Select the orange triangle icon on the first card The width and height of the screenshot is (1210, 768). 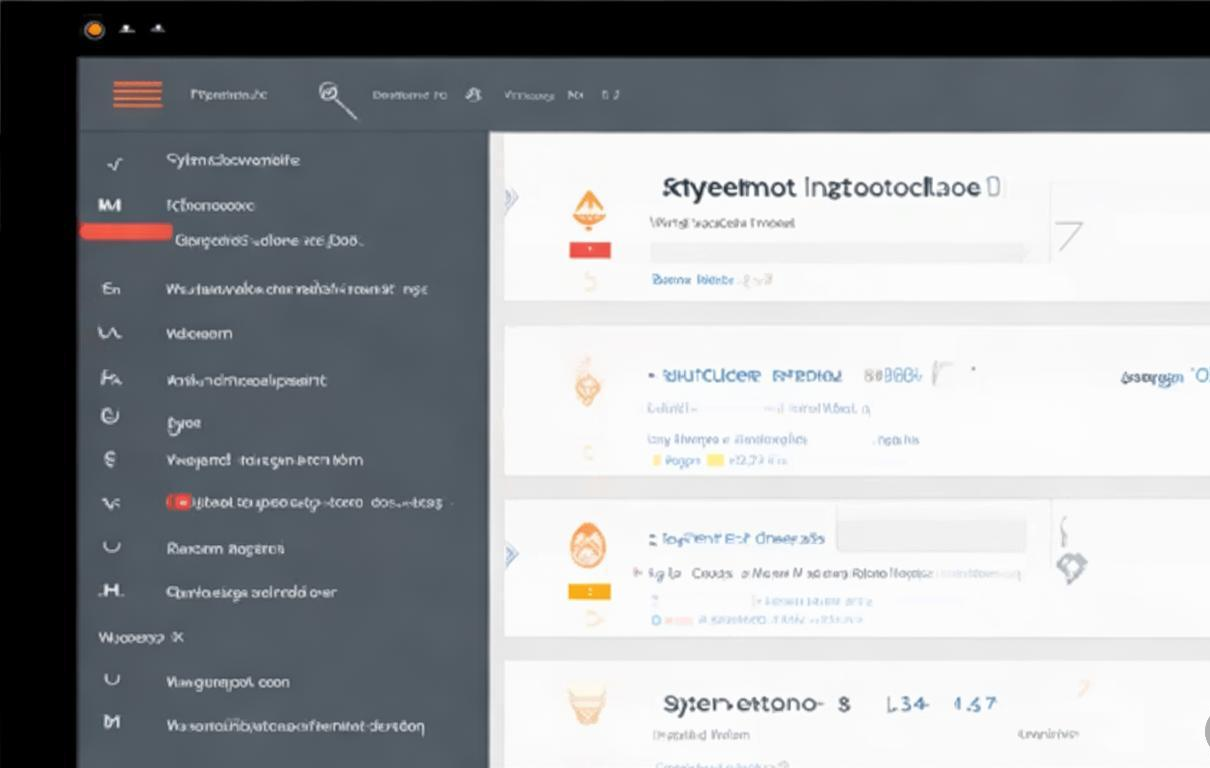589,210
